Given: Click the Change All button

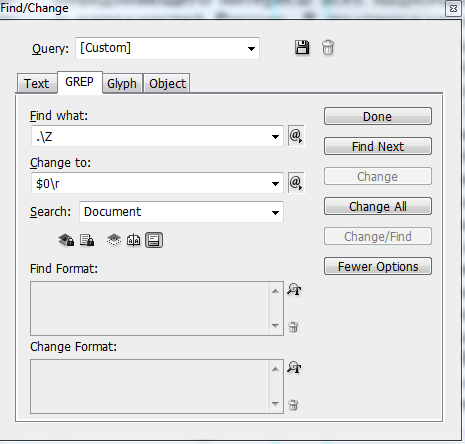Looking at the screenshot, I should coord(378,206).
